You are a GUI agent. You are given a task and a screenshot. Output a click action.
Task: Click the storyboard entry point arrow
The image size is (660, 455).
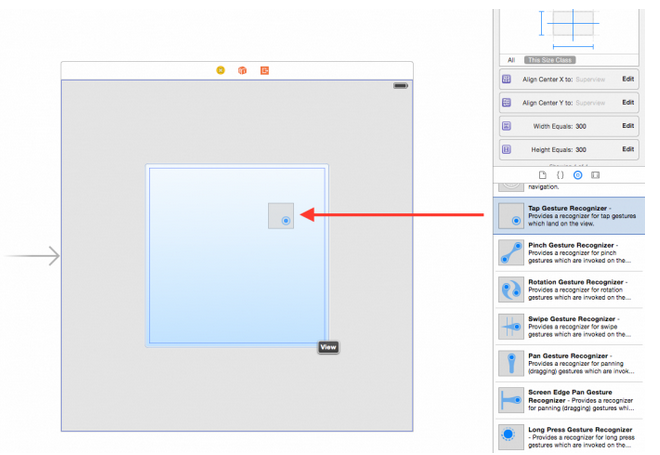(x=32, y=256)
